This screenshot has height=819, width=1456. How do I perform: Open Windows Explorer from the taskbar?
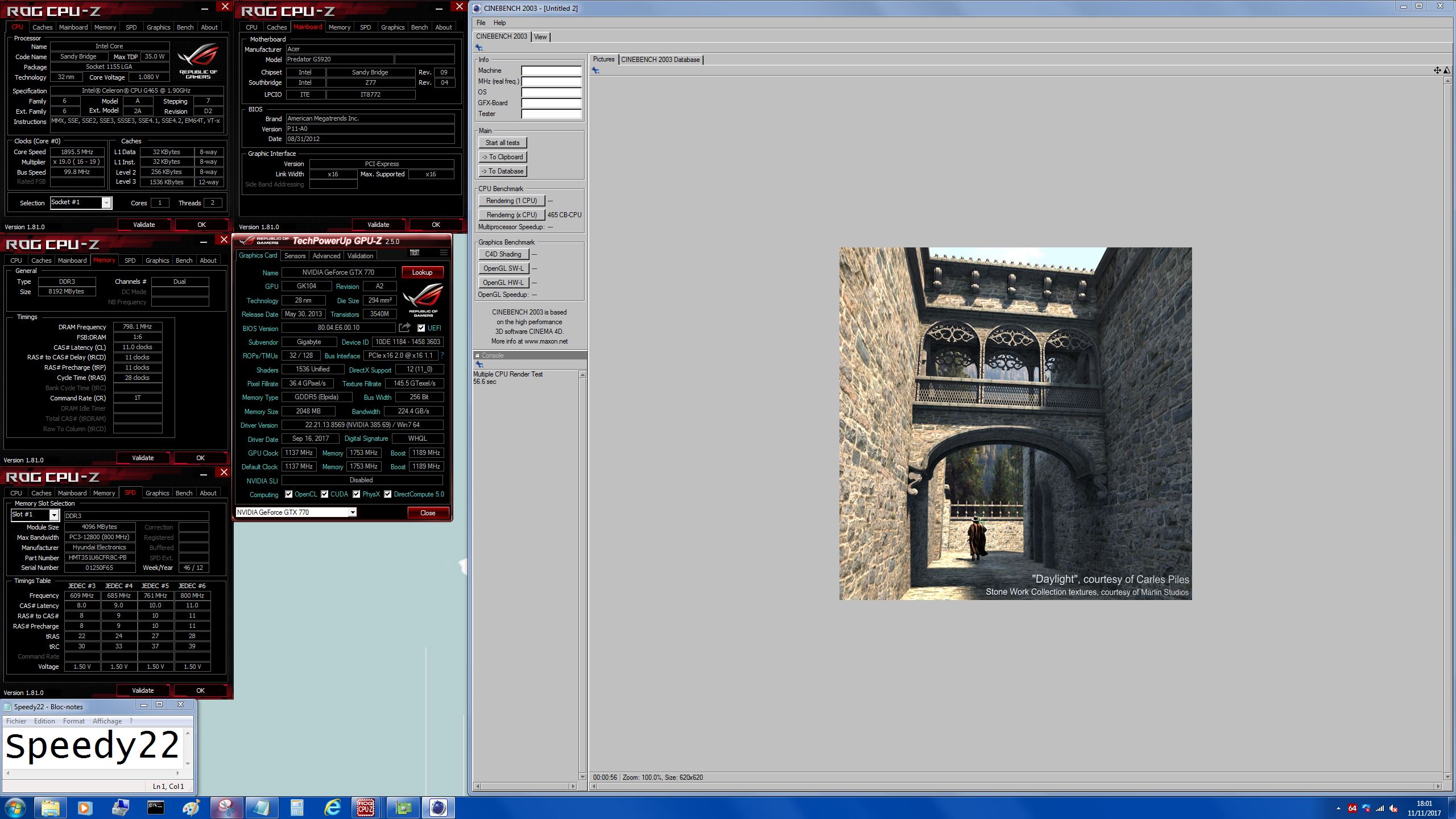pyautogui.click(x=50, y=808)
